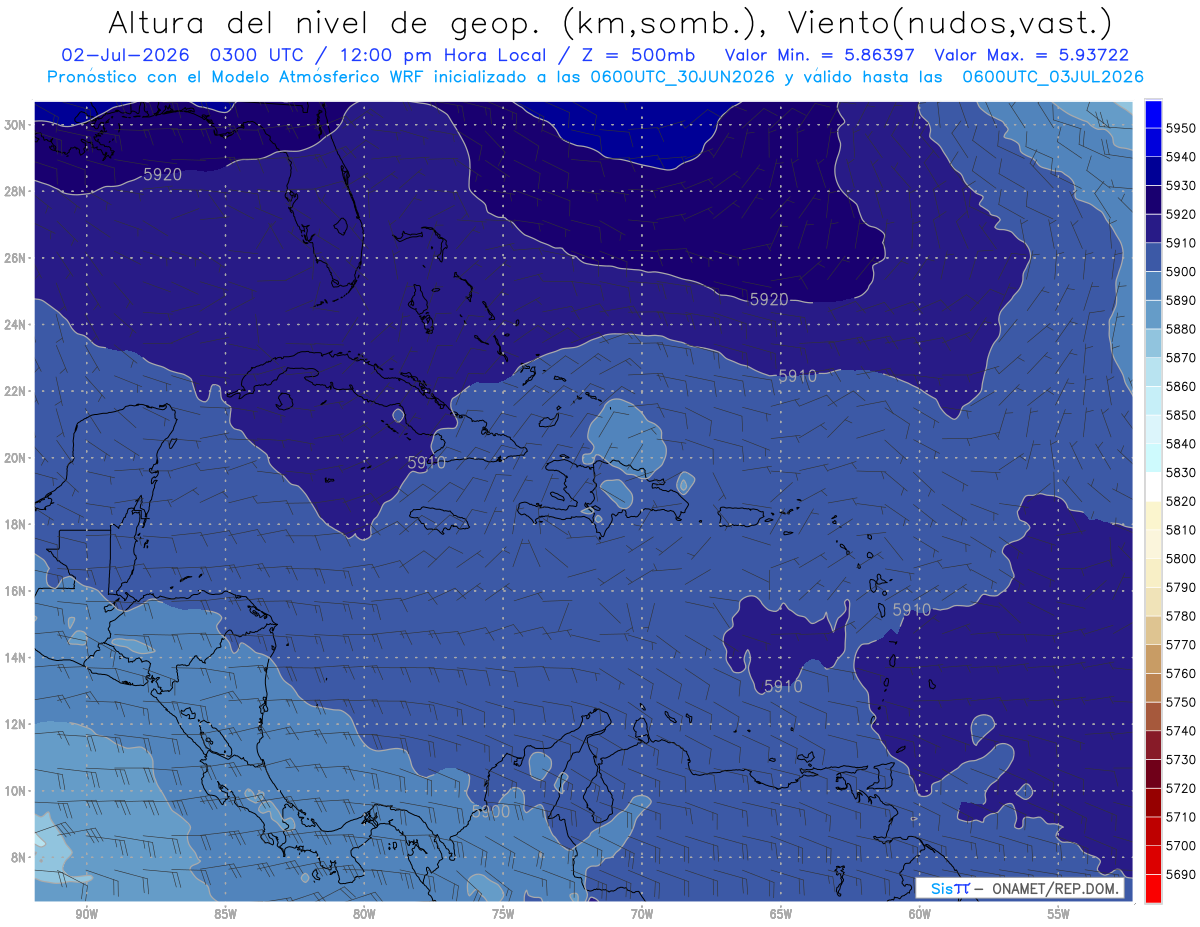Click the 55W longitude axis label
1200x927 pixels.
(x=1059, y=914)
